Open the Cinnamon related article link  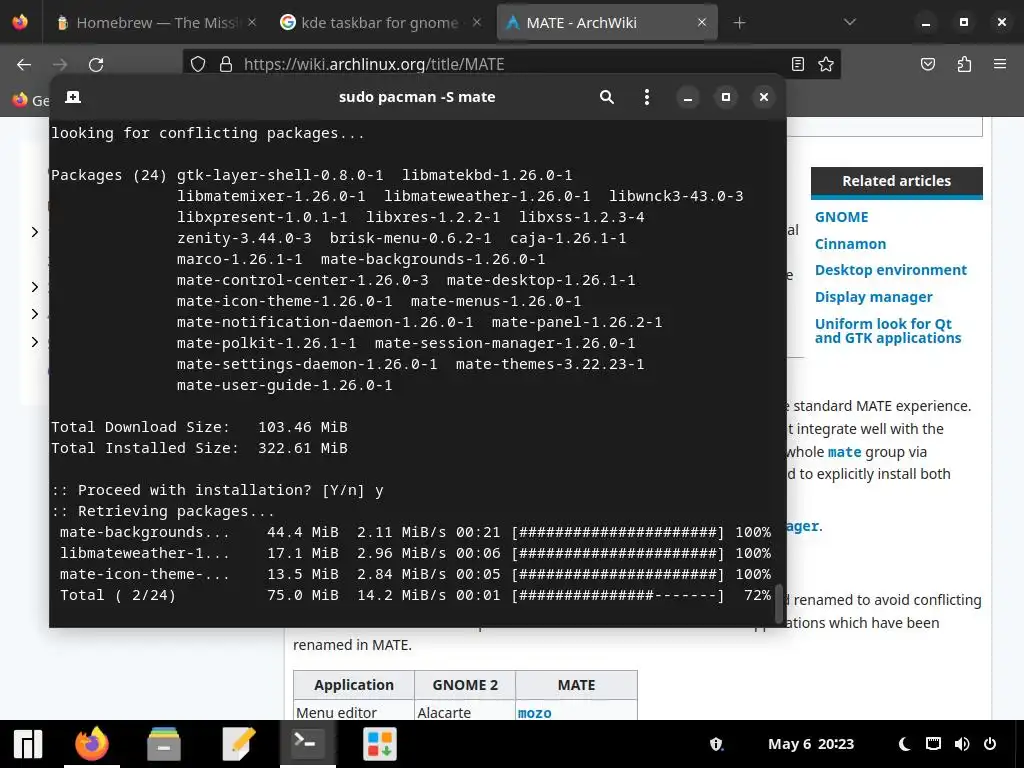click(850, 244)
